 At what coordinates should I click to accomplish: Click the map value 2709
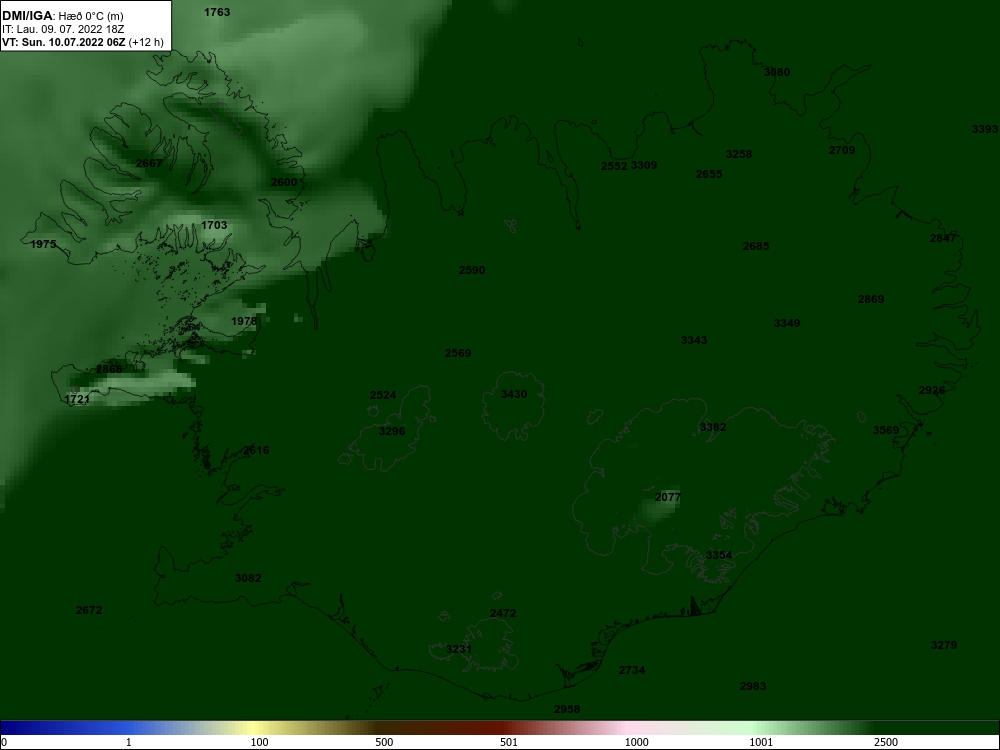(842, 151)
